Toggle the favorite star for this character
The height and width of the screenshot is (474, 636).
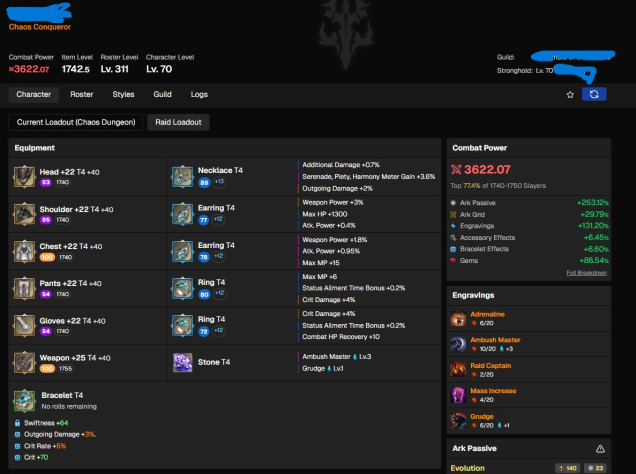[570, 94]
